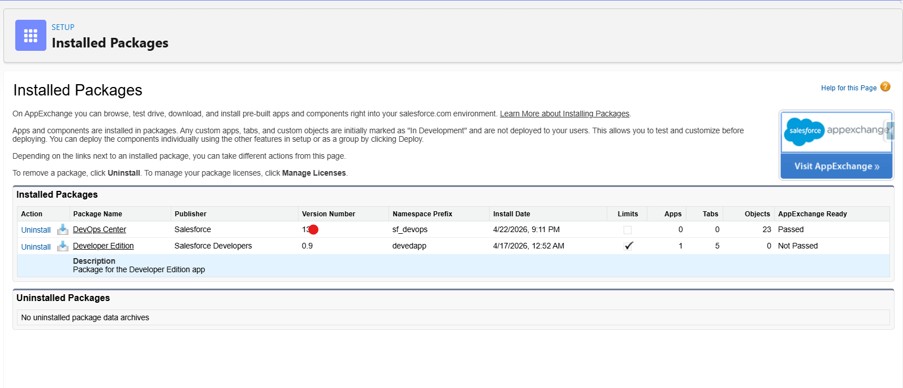Viewport: 903px width, 388px height.
Task: Click the Install Date column header
Action: pyautogui.click(x=511, y=214)
